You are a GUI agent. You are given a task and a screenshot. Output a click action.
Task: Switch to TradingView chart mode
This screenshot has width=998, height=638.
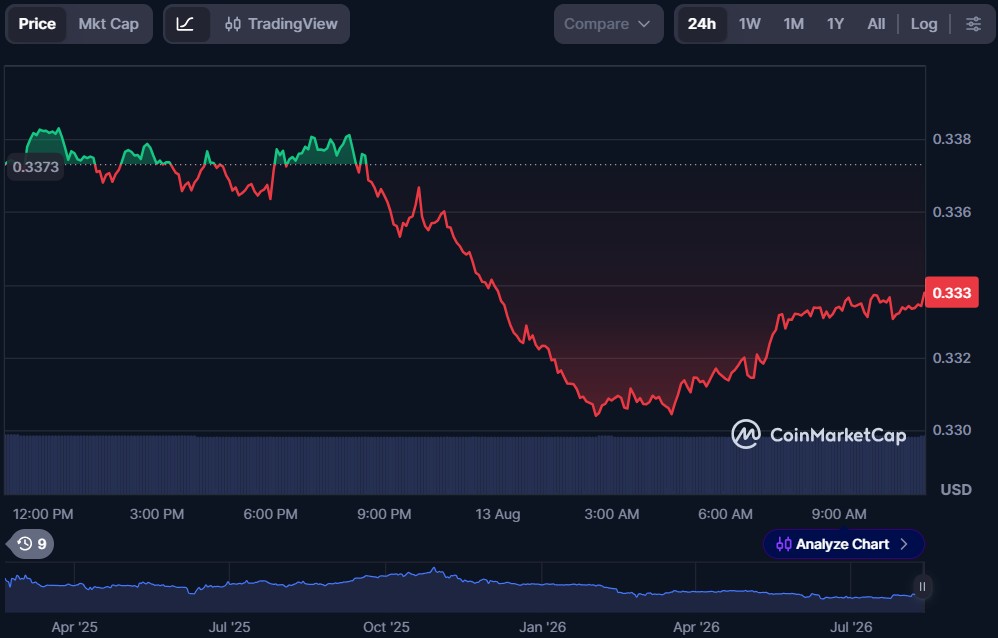click(281, 24)
